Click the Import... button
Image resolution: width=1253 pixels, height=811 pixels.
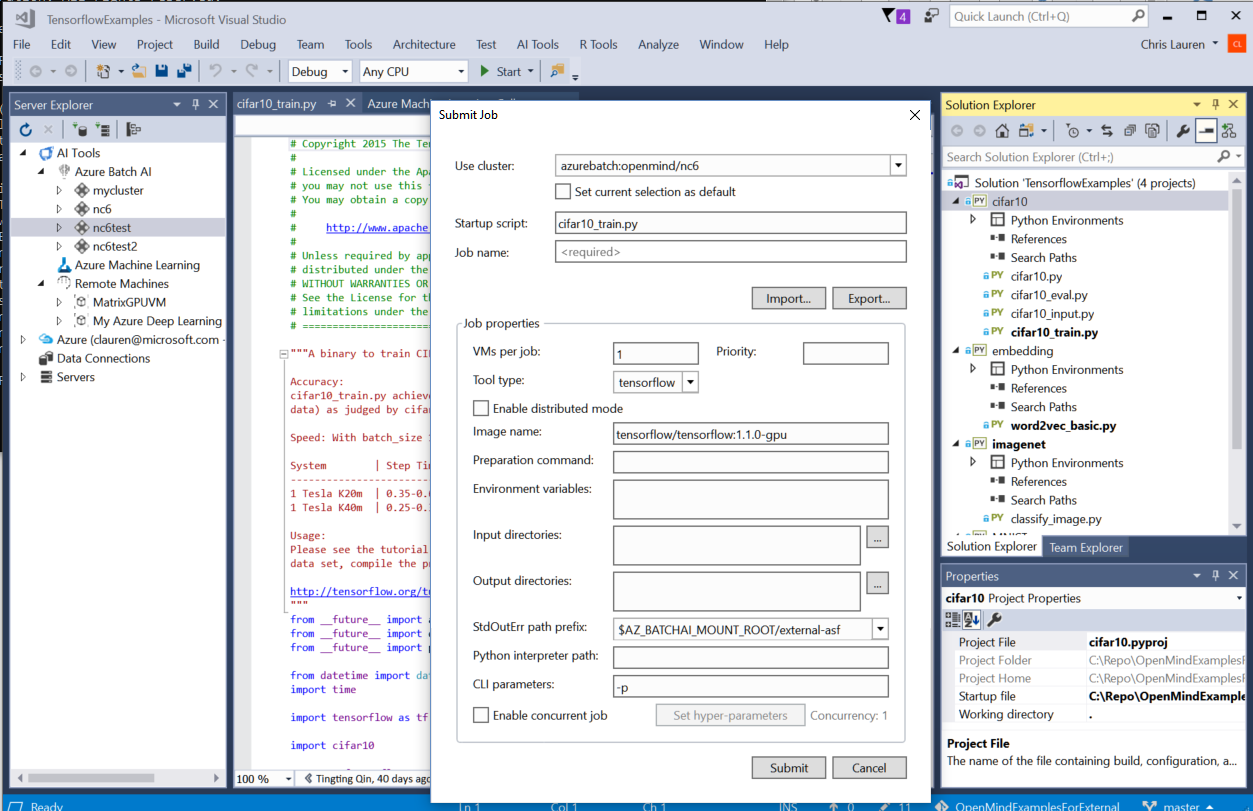(x=788, y=298)
